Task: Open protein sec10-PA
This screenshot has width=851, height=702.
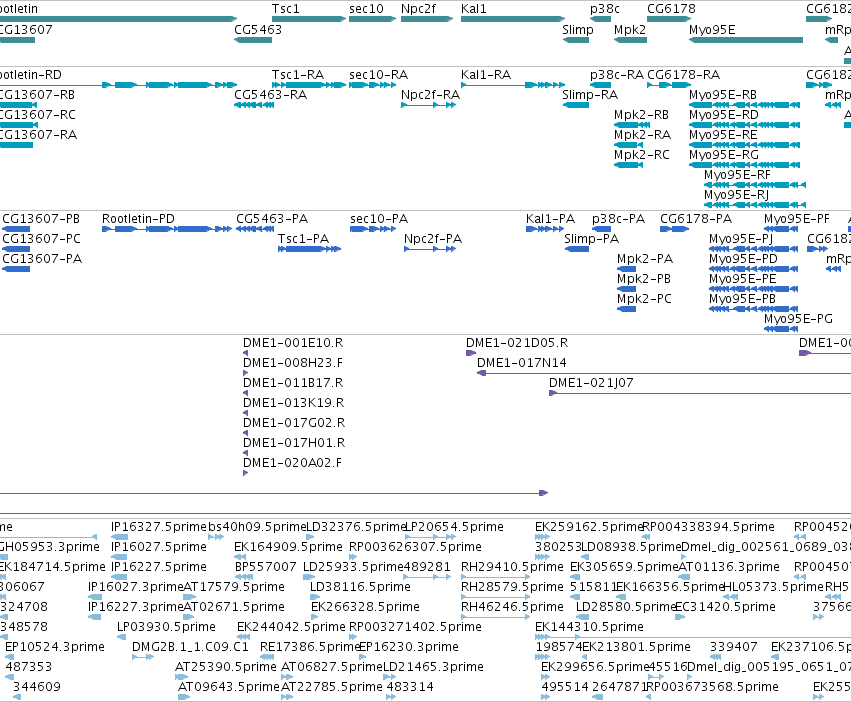Action: click(373, 229)
